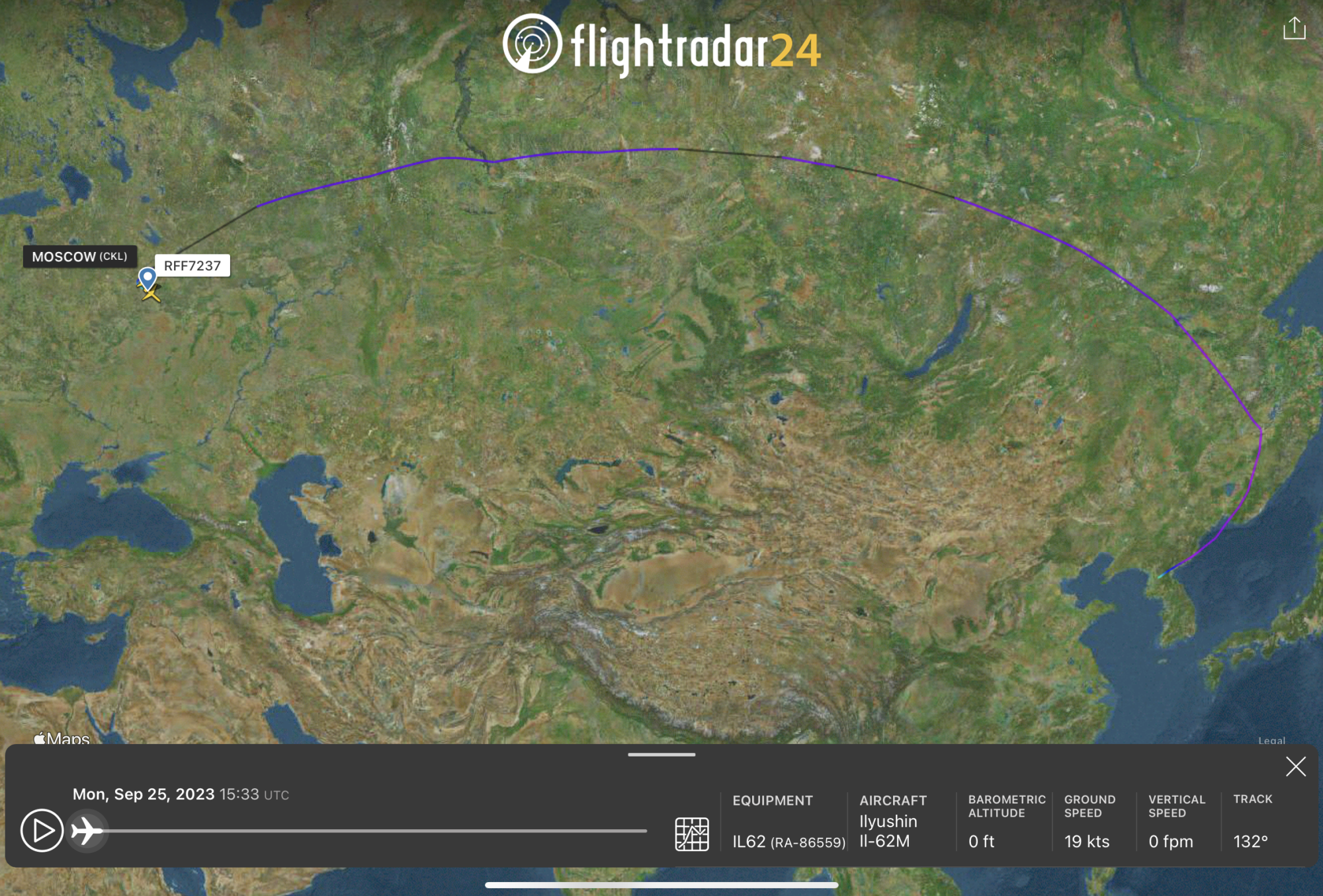Open the Legal link on map
Image resolution: width=1323 pixels, height=896 pixels.
[1271, 740]
